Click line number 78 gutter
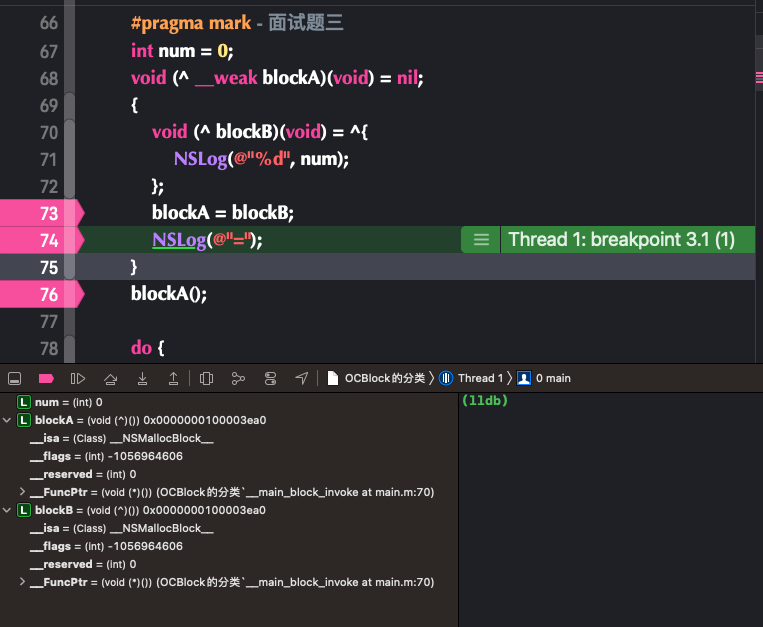The width and height of the screenshot is (763, 627). pyautogui.click(x=49, y=348)
